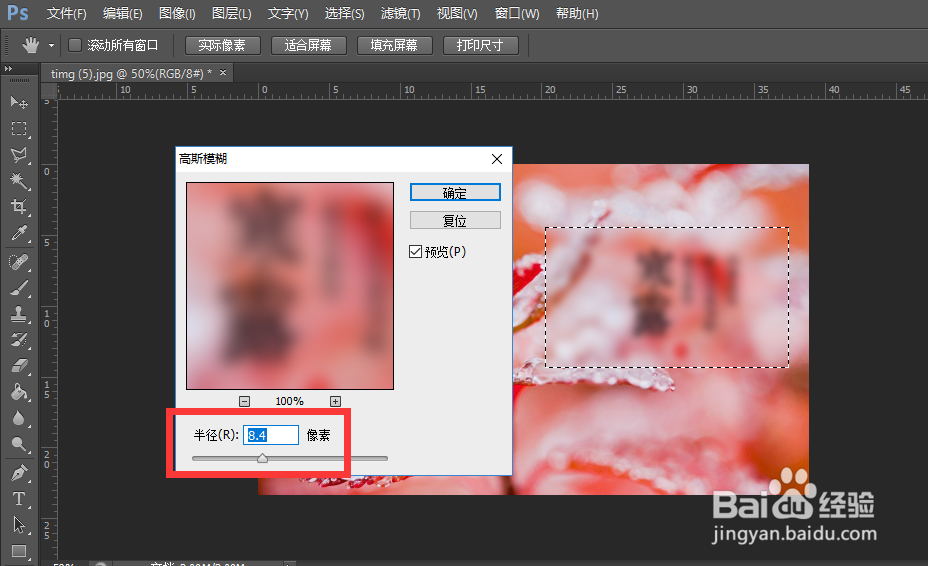Click the 半径(R) value input field
Image resolution: width=928 pixels, height=566 pixels.
tap(271, 435)
